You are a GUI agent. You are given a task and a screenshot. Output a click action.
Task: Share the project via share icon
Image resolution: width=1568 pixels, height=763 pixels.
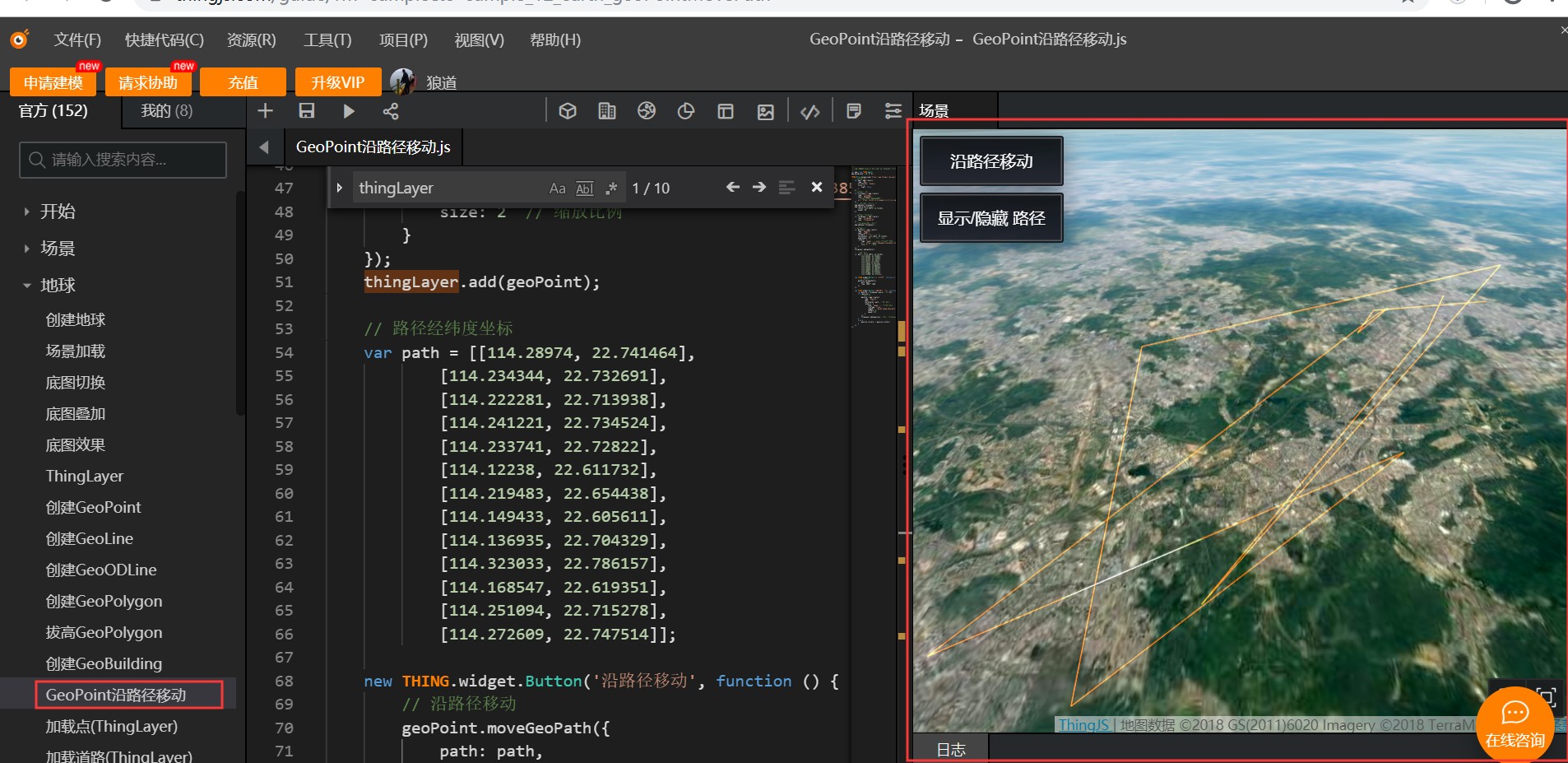click(391, 110)
